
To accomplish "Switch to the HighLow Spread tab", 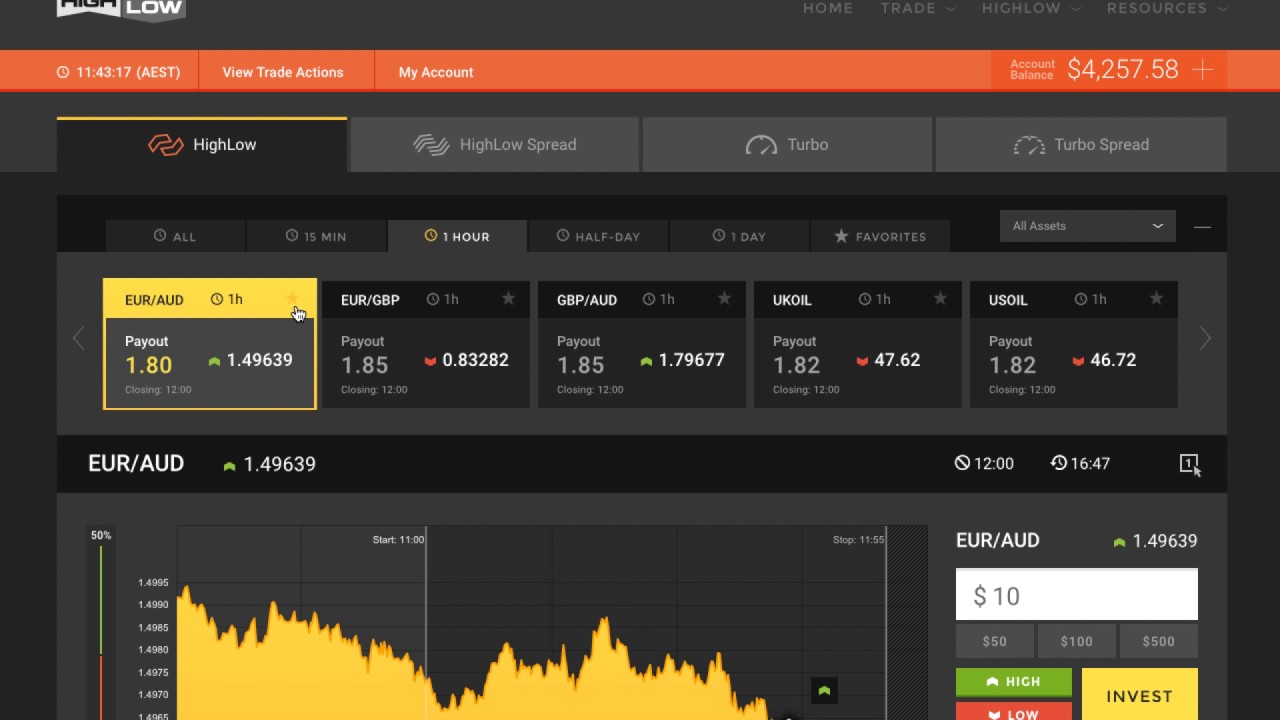I will click(x=495, y=145).
